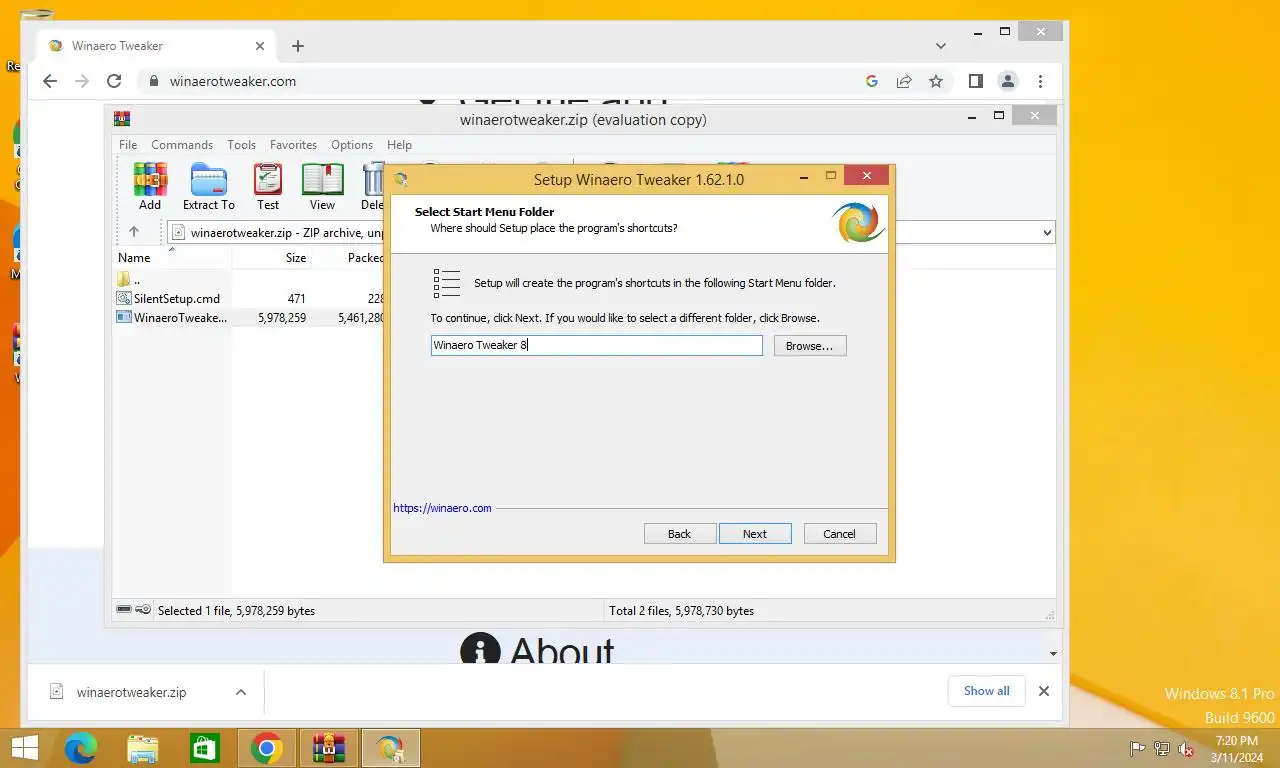Bookmark this page with star icon
1280x768 pixels.
pyautogui.click(x=936, y=81)
